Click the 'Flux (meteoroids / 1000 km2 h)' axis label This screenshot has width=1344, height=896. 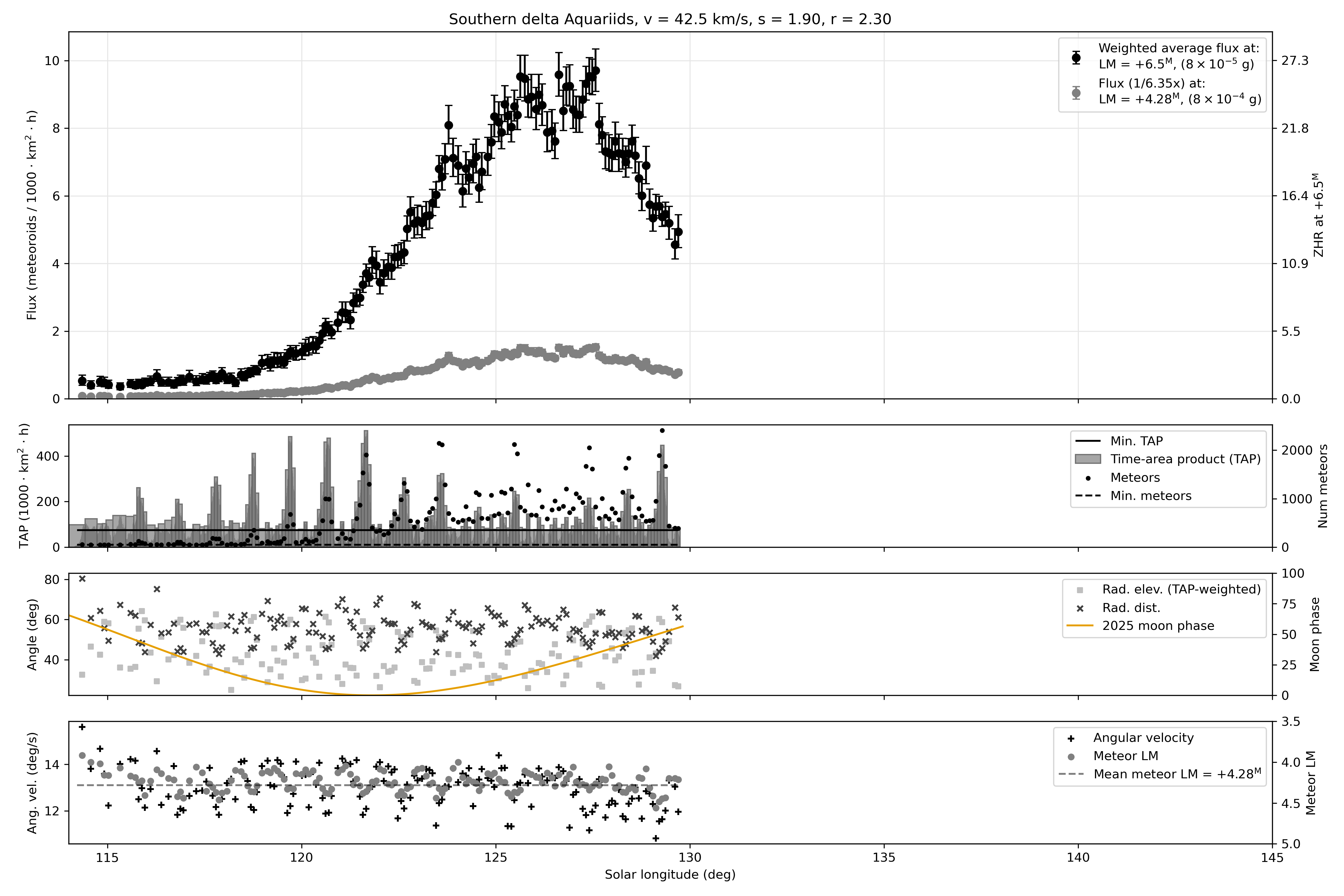(31, 215)
